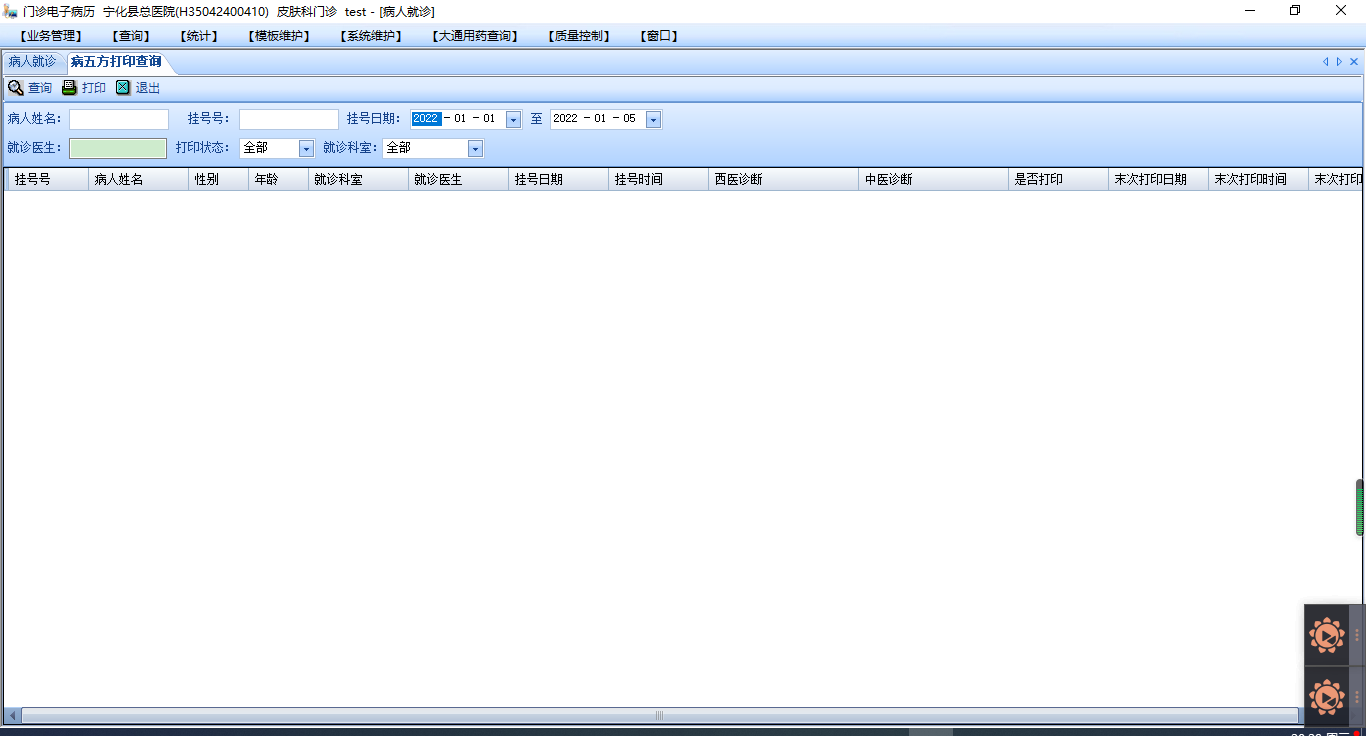This screenshot has height=736, width=1366.
Task: Click the 病人姓名 column header
Action: (x=139, y=180)
